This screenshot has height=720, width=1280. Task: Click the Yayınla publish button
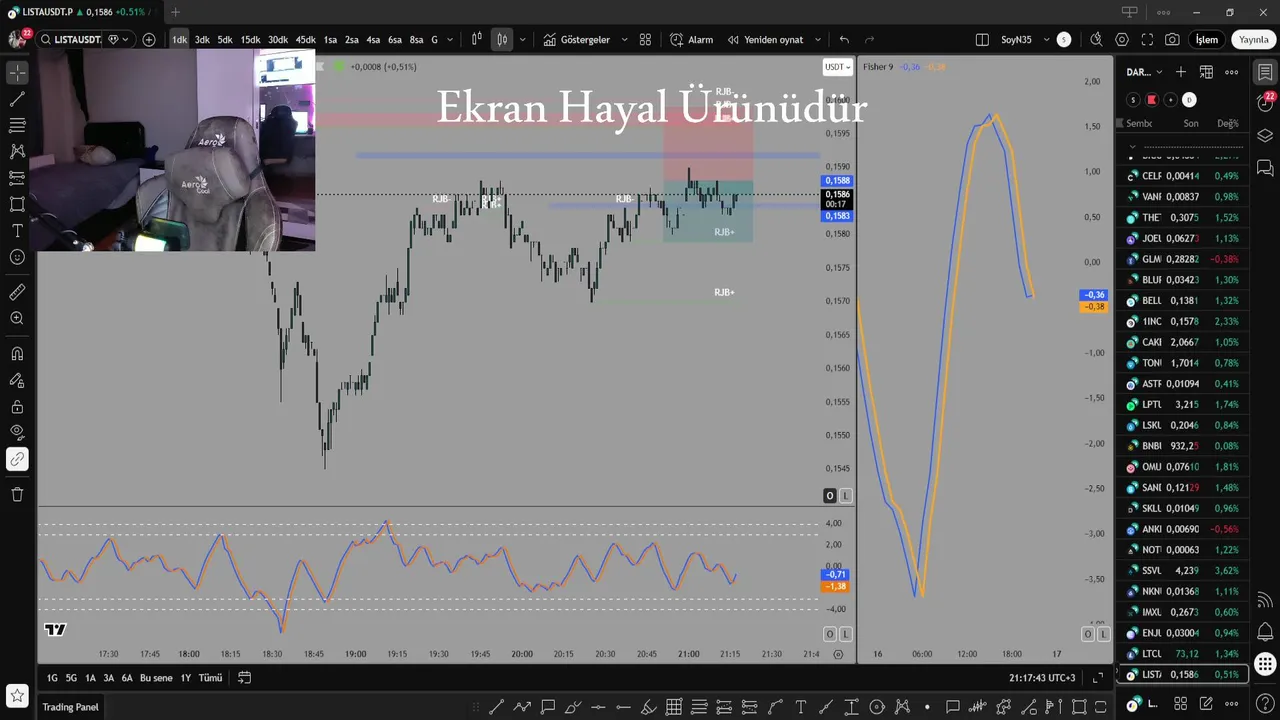pyautogui.click(x=1253, y=40)
